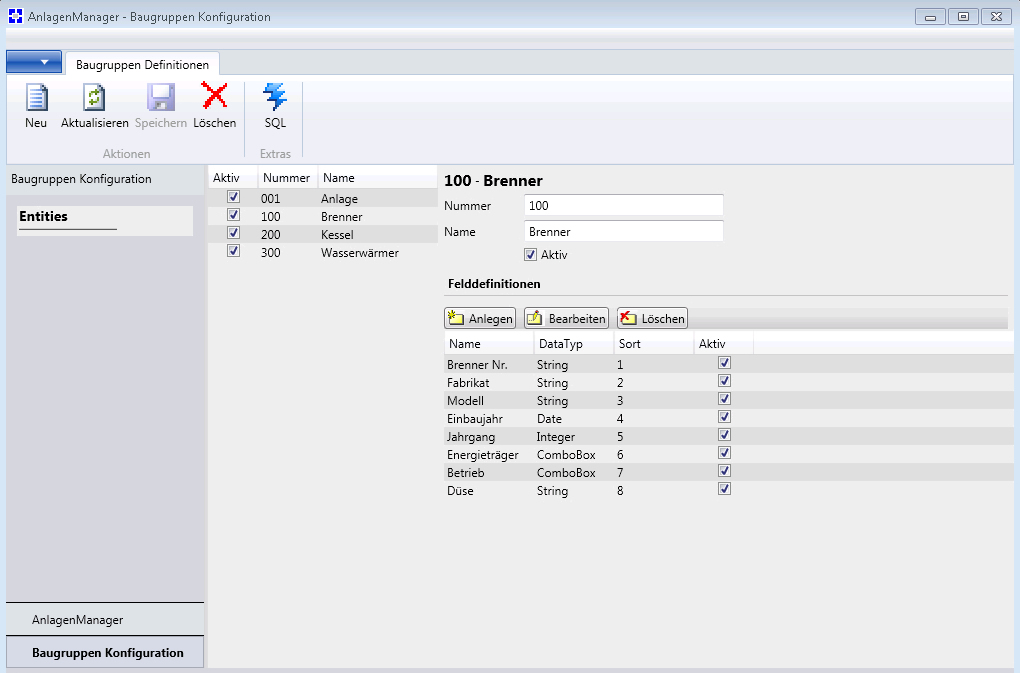Toggle Aktiv checkbox for Modell field
The height and width of the screenshot is (673, 1020).
[725, 399]
